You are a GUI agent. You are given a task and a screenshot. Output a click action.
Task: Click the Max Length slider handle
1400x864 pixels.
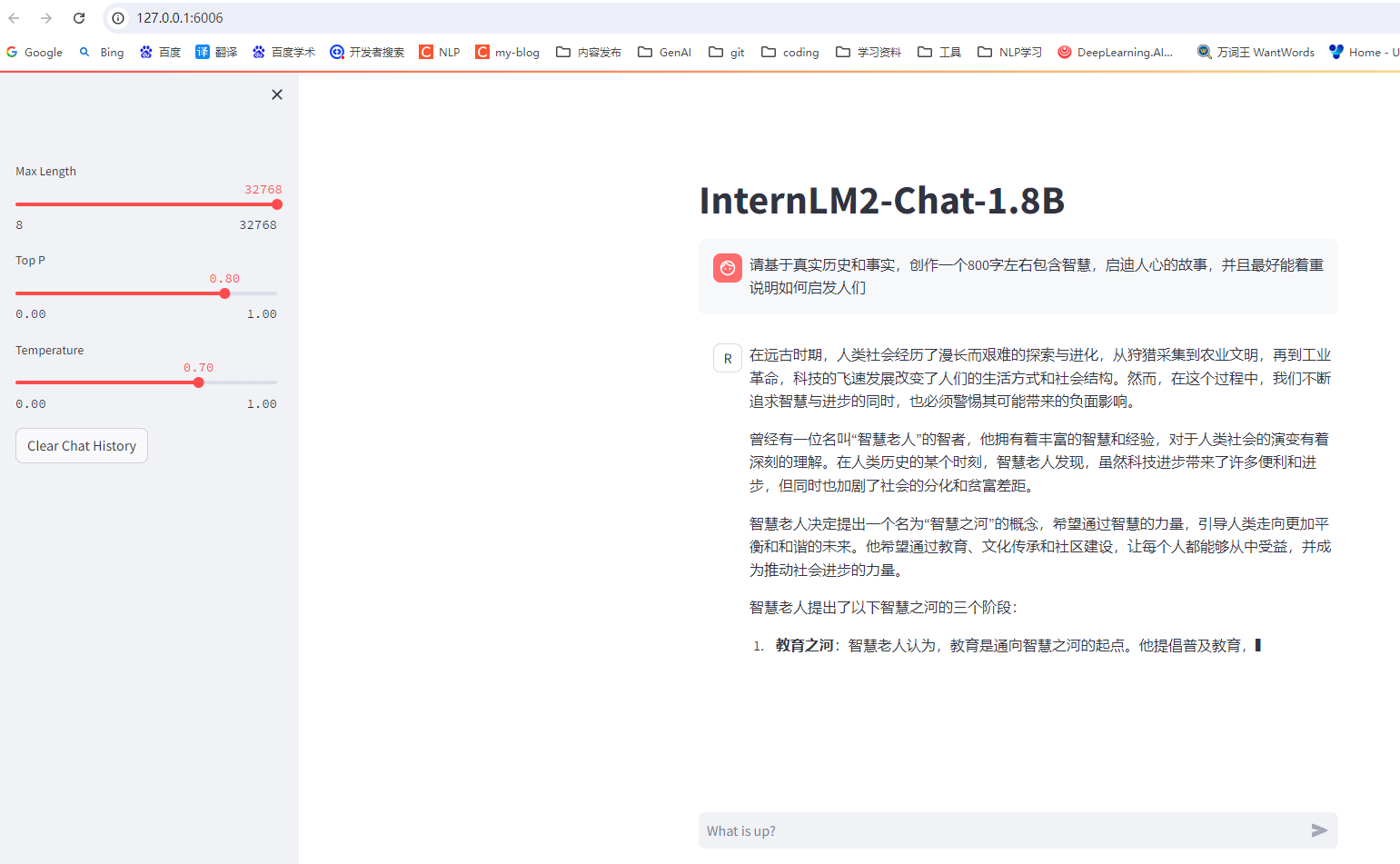[x=277, y=204]
